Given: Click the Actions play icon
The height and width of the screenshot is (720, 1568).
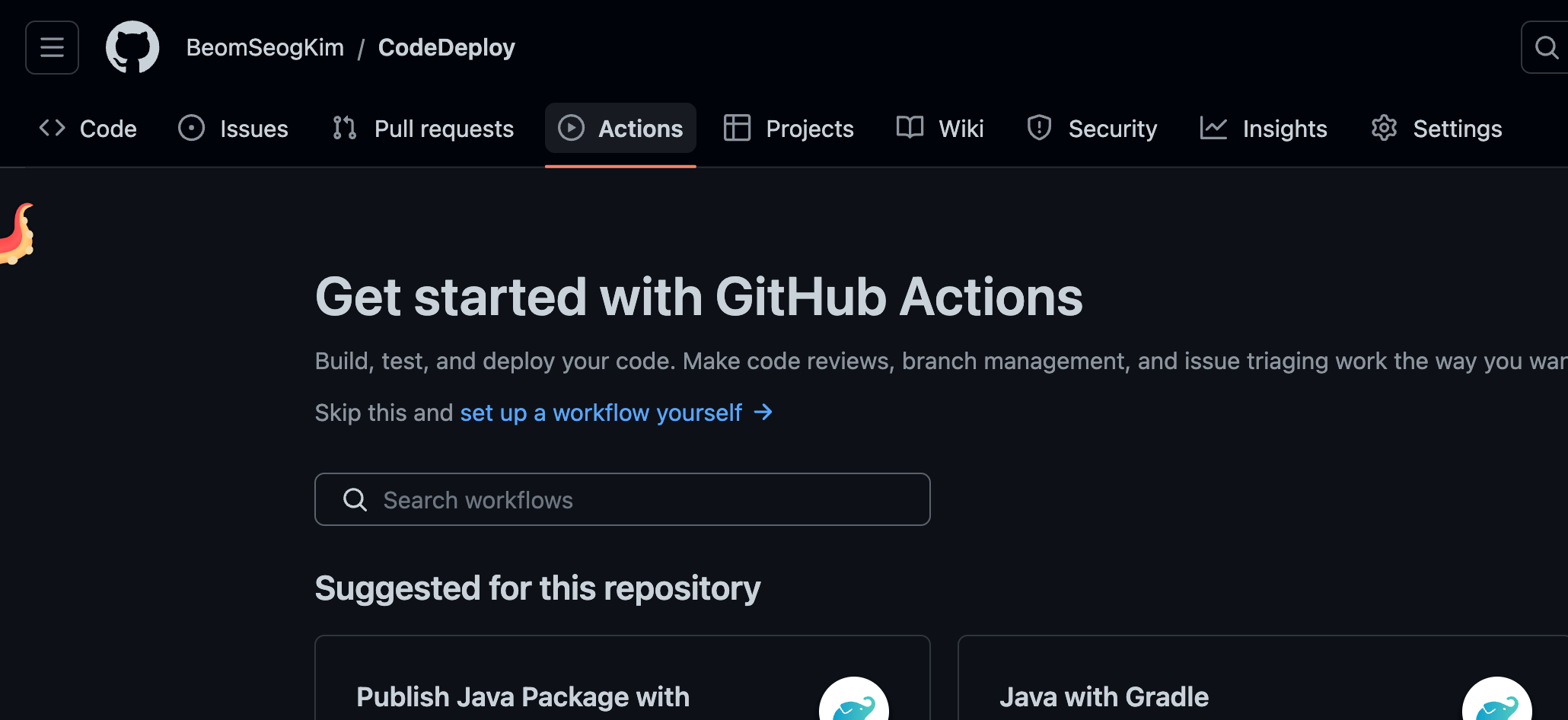Looking at the screenshot, I should (572, 128).
